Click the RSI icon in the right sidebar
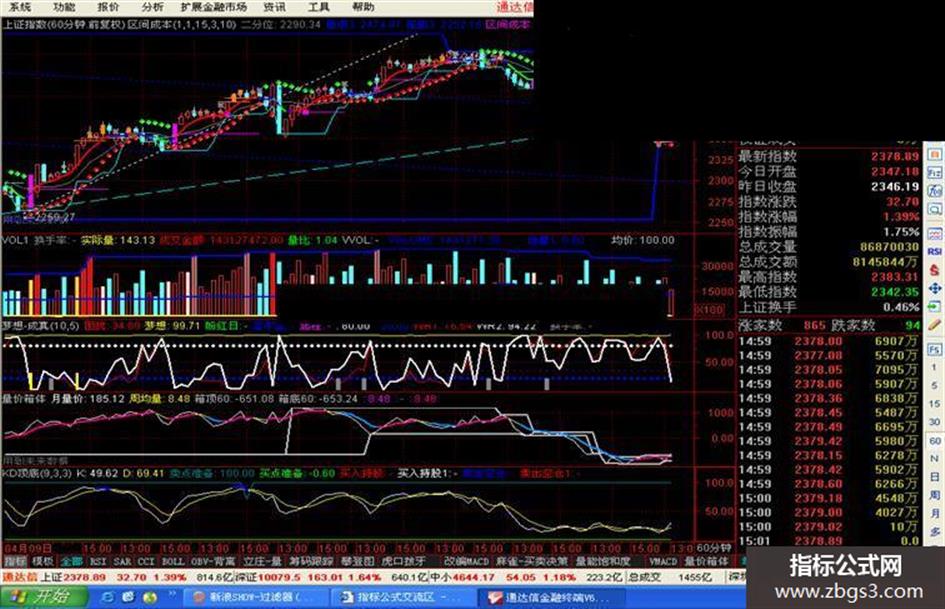 click(x=935, y=251)
